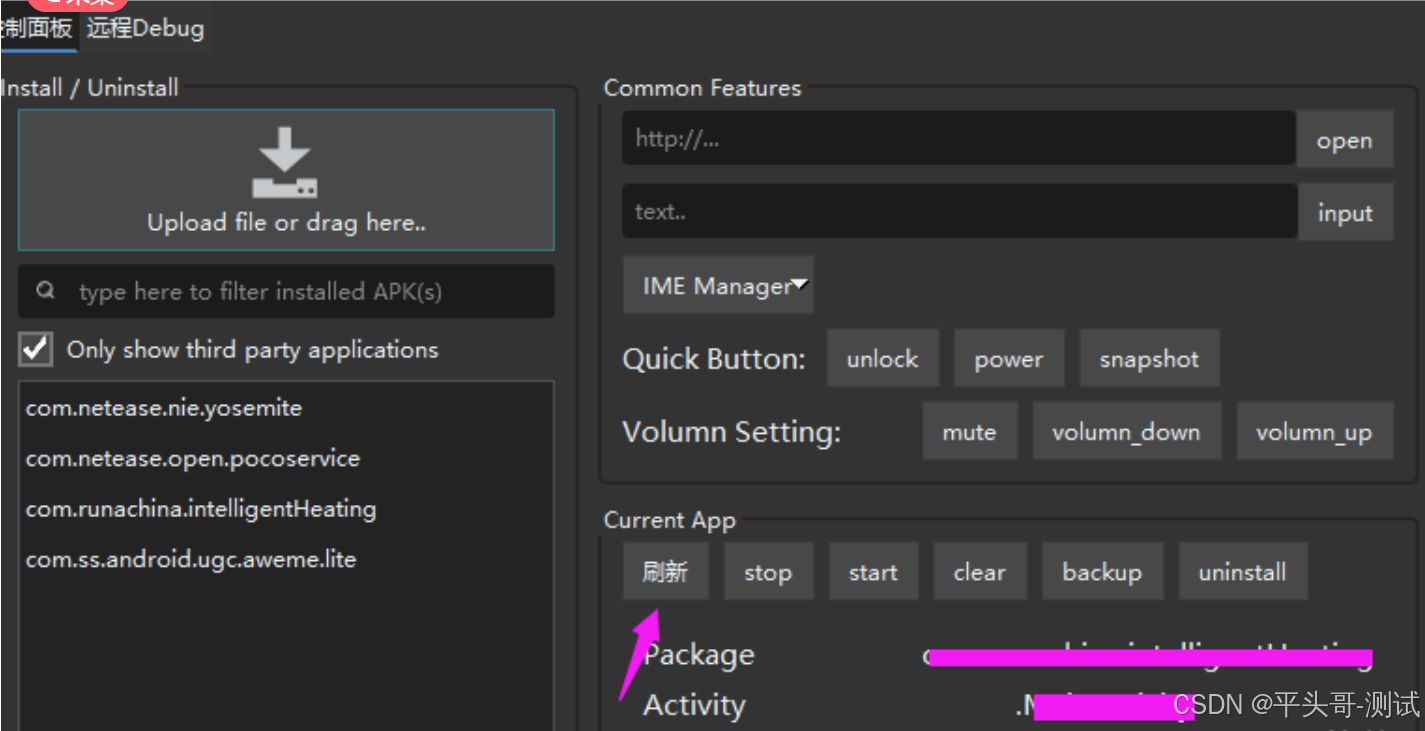Screen dimensions: 1425x731
Task: Select com.ss.android.ugc.aweme.lite package
Action: coord(285,559)
